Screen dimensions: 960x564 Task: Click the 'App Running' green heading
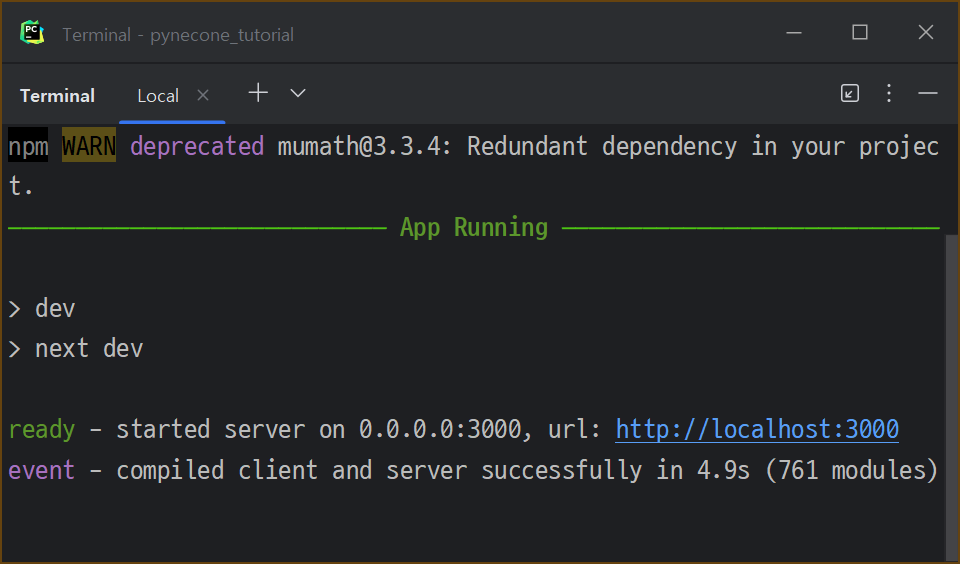tap(473, 227)
